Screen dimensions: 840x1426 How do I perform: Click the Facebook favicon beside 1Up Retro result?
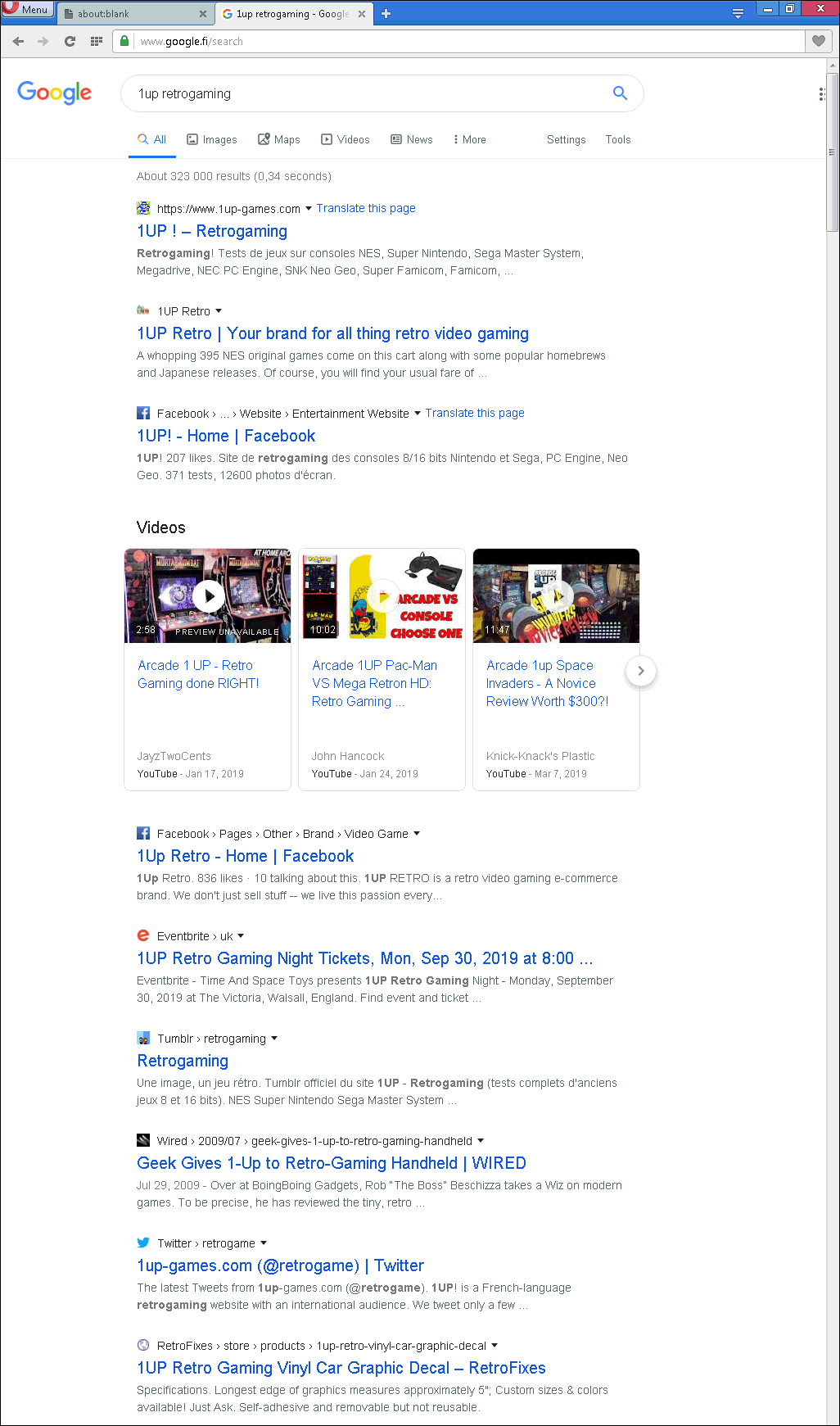tap(143, 833)
